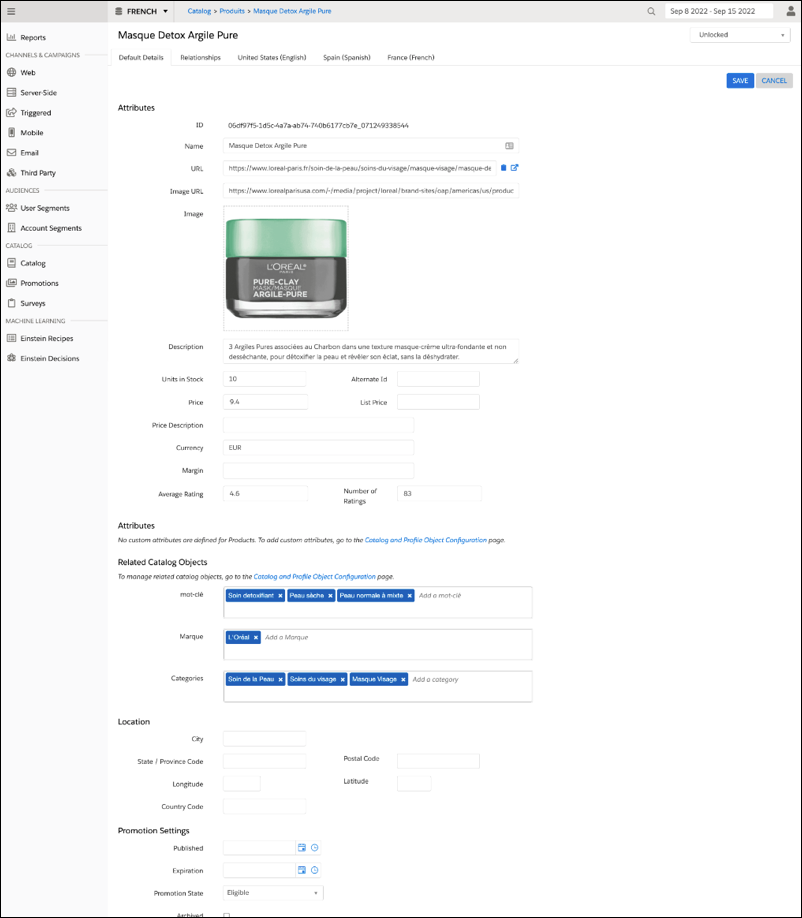802x918 pixels.
Task: Click the Promotions sidebar icon
Action: pyautogui.click(x=11, y=283)
